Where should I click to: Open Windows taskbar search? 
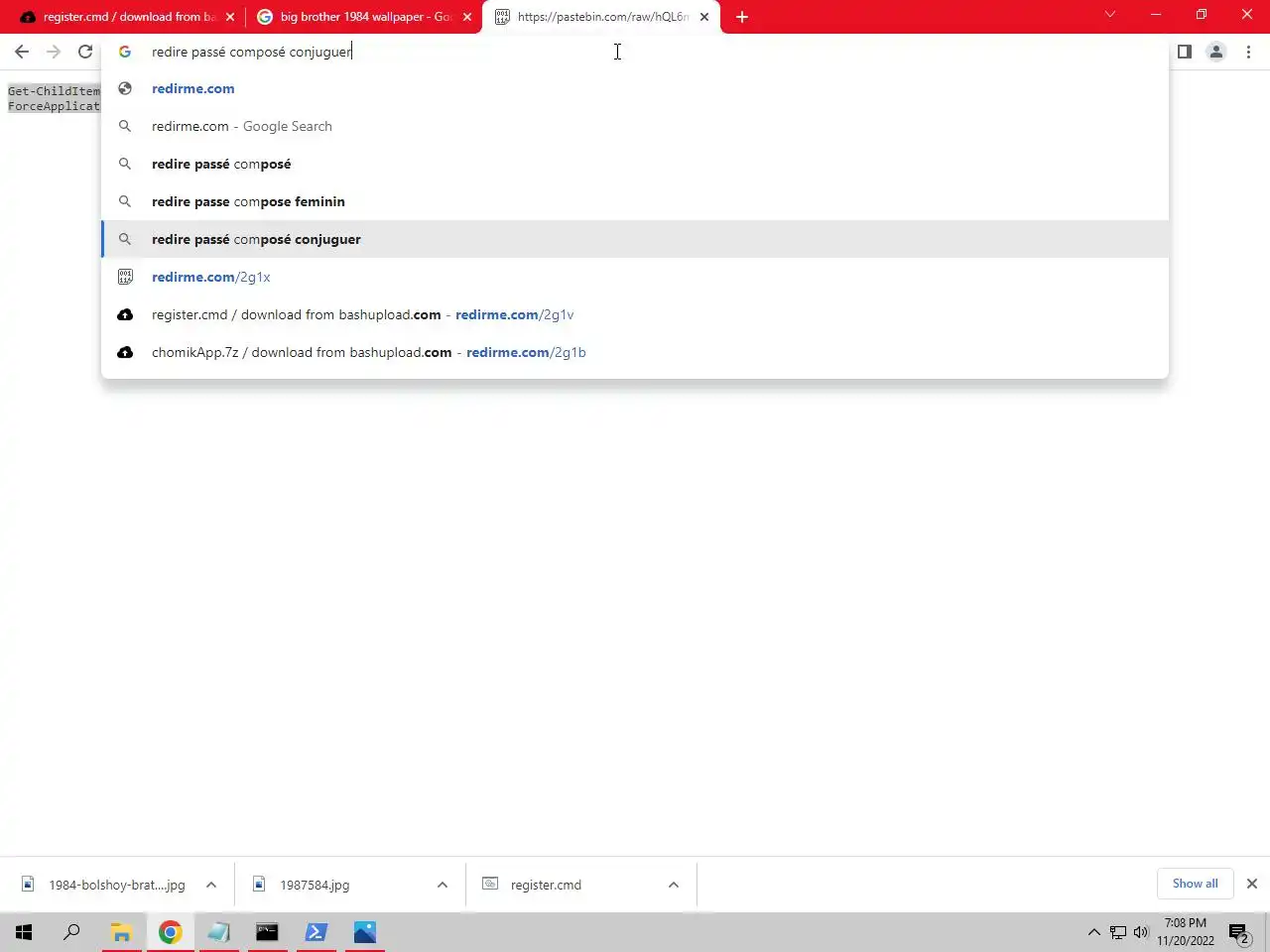point(71,932)
